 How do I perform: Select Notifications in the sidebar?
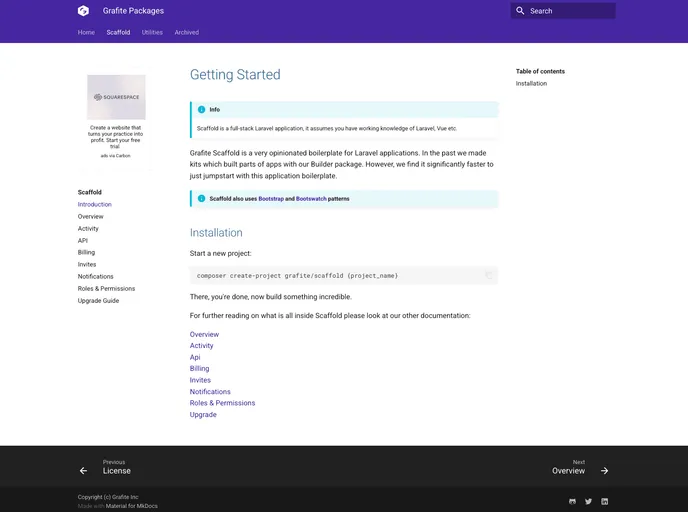(96, 276)
